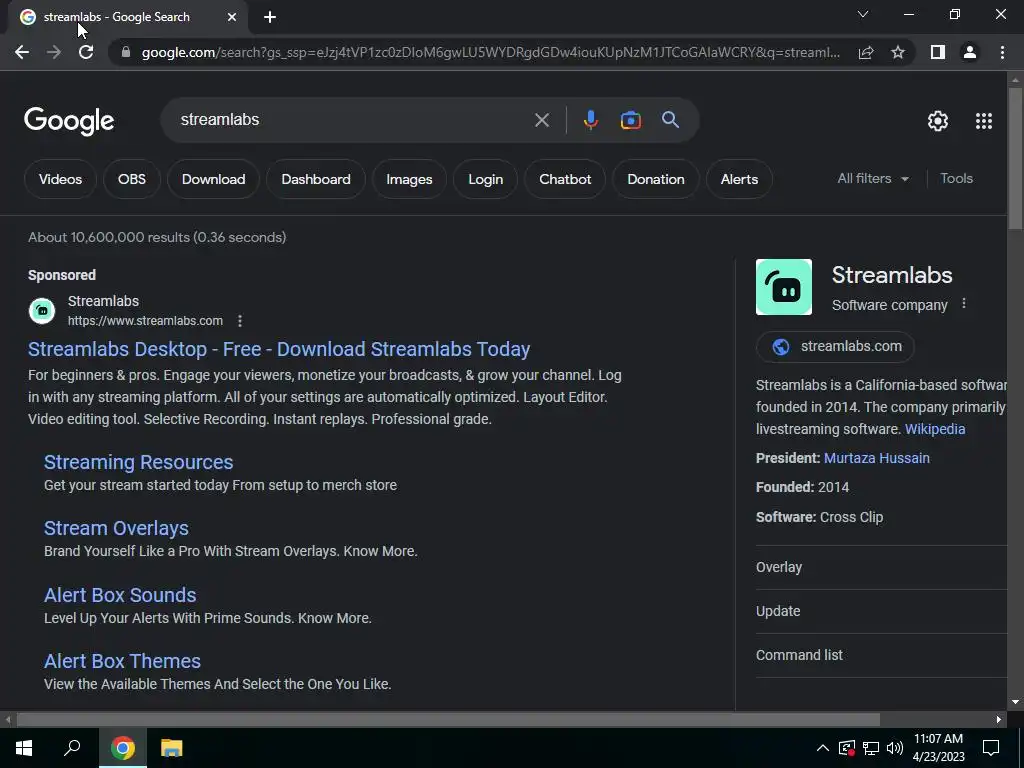Expand the All filters dropdown

pos(873,178)
